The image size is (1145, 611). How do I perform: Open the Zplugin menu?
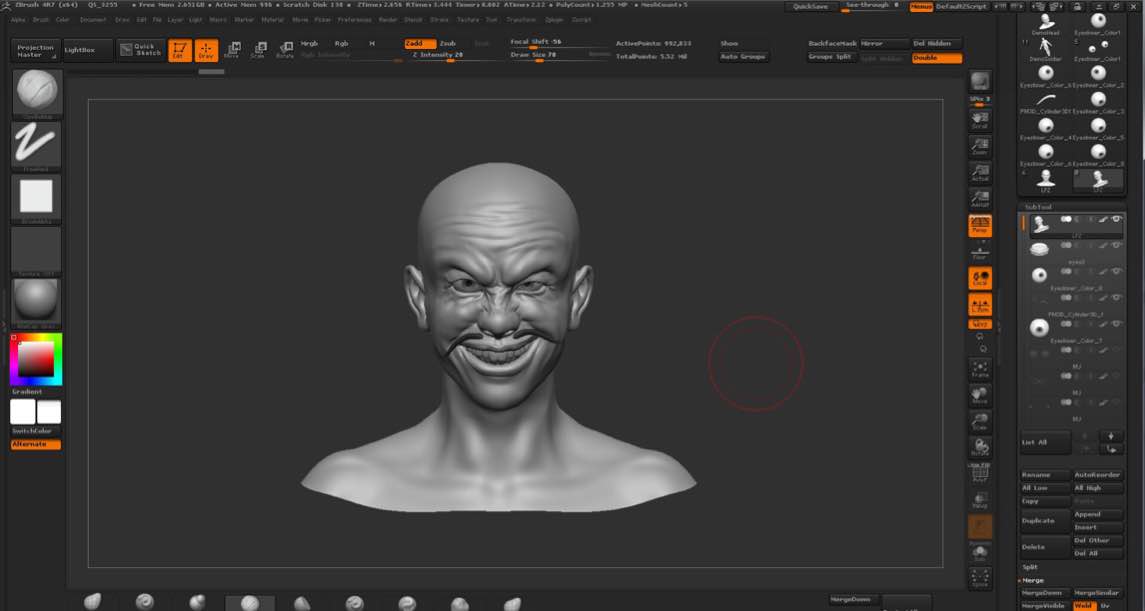pos(555,20)
